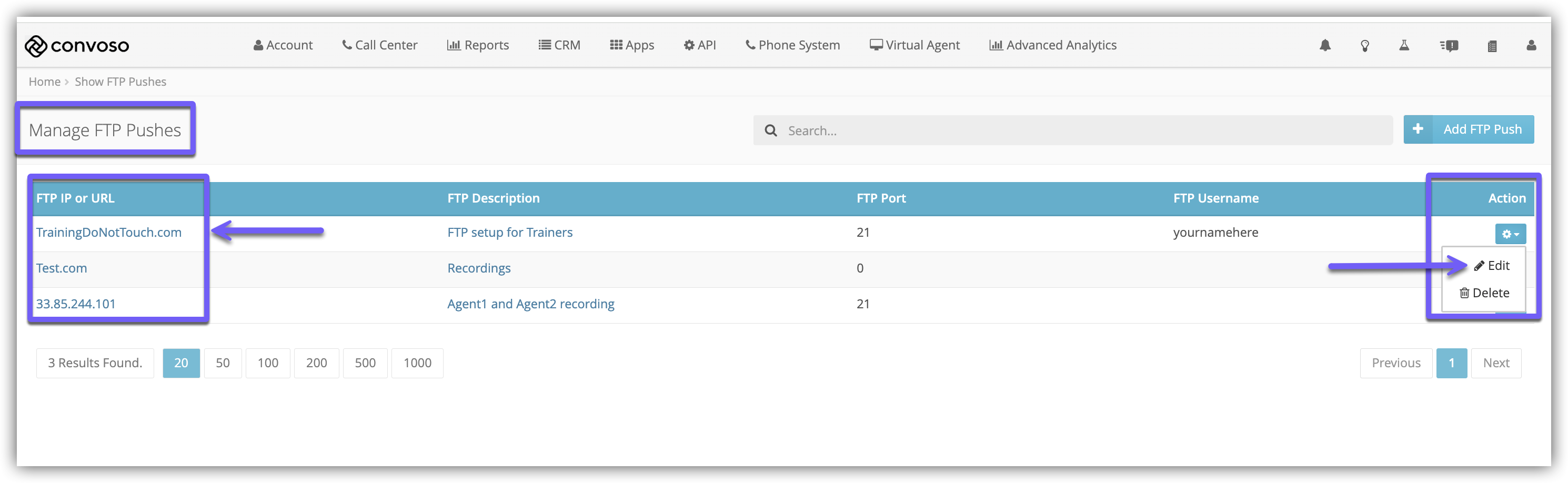Screen dimensions: 1568x483
Task: Open the checklist document icon
Action: [1491, 46]
